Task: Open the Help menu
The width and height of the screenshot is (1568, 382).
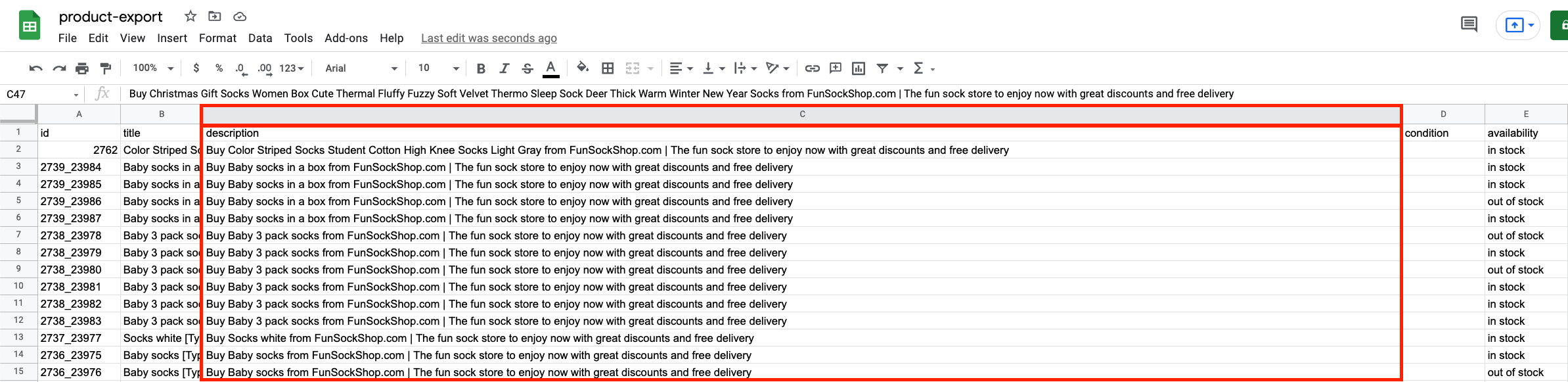Action: [392, 38]
